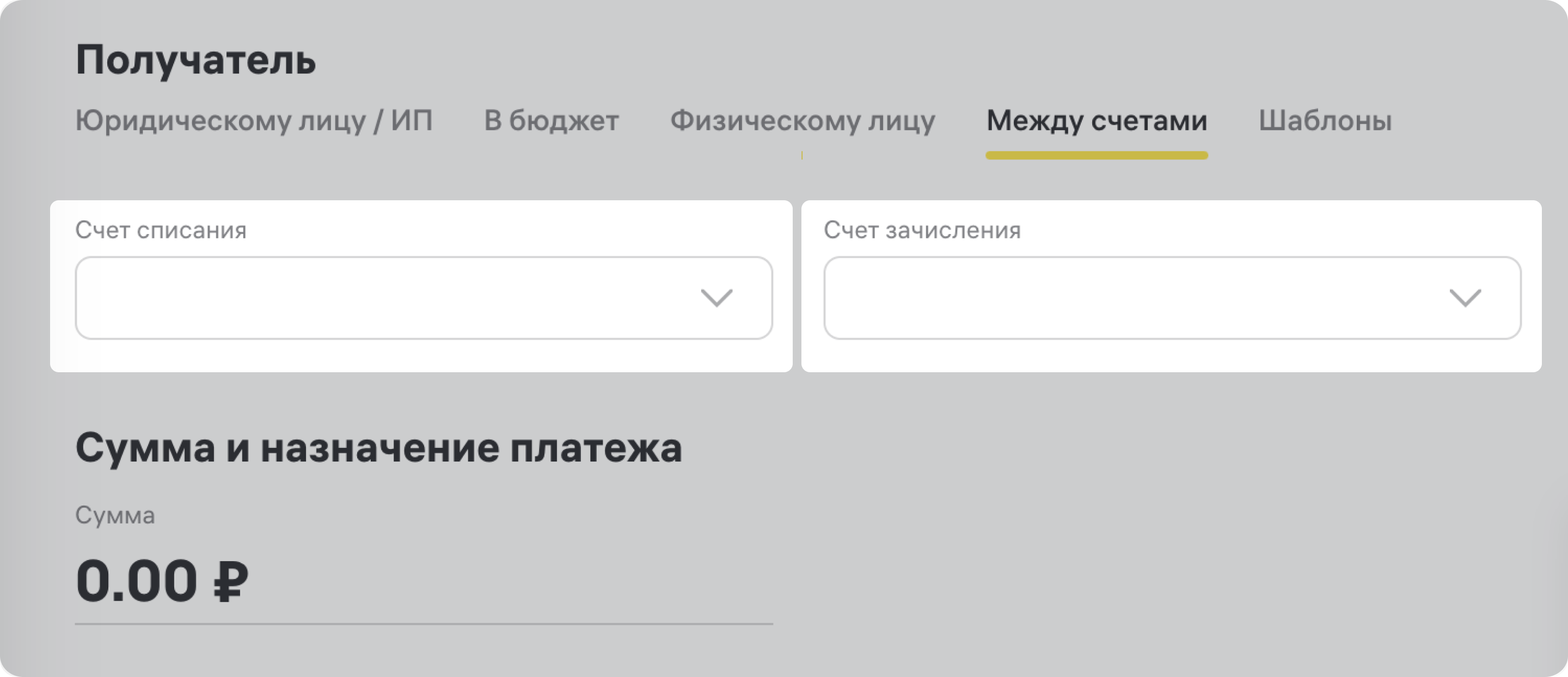Click the Счет списания field label
The height and width of the screenshot is (677, 1568).
[161, 231]
